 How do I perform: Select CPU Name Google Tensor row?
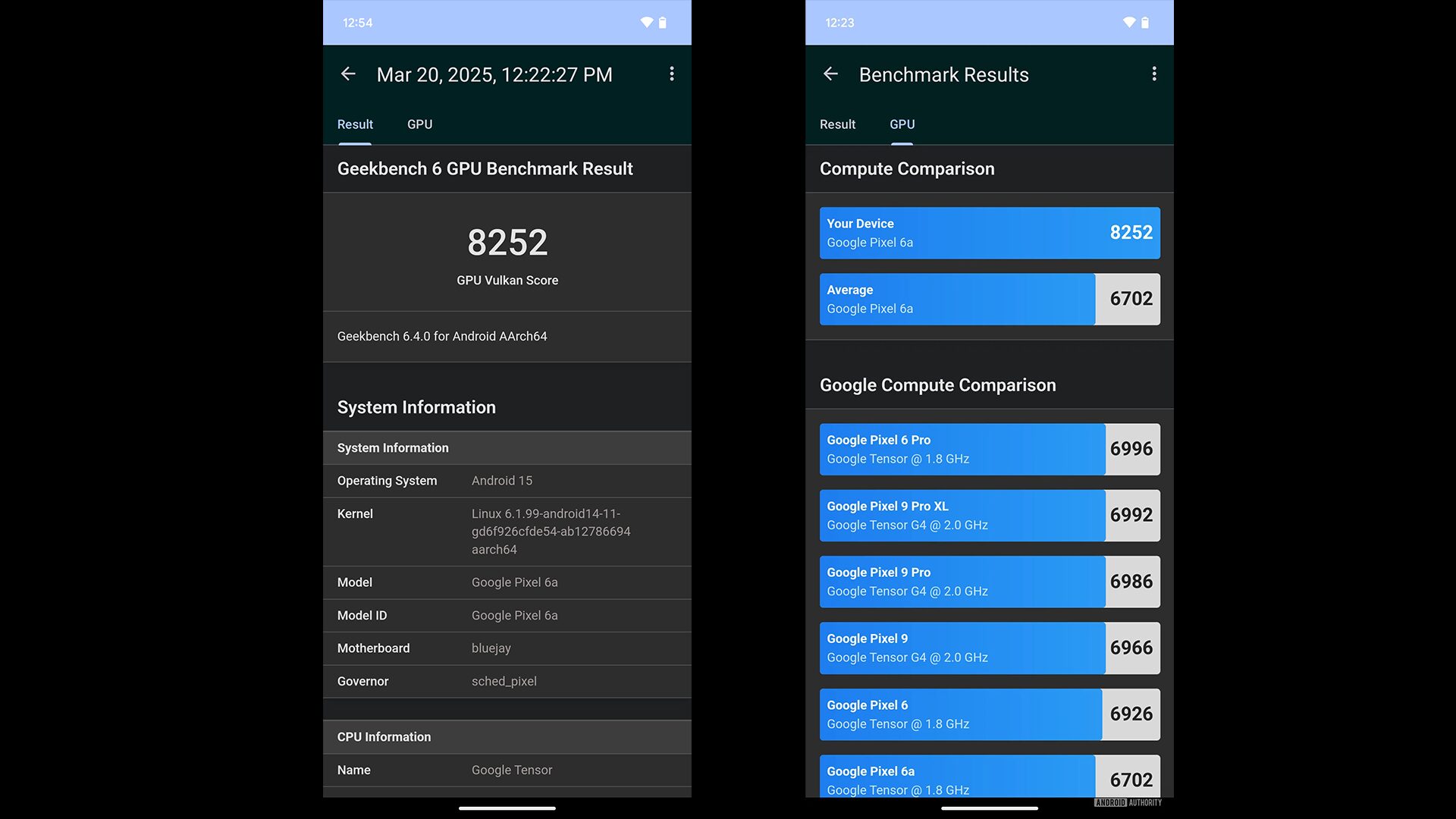[507, 770]
